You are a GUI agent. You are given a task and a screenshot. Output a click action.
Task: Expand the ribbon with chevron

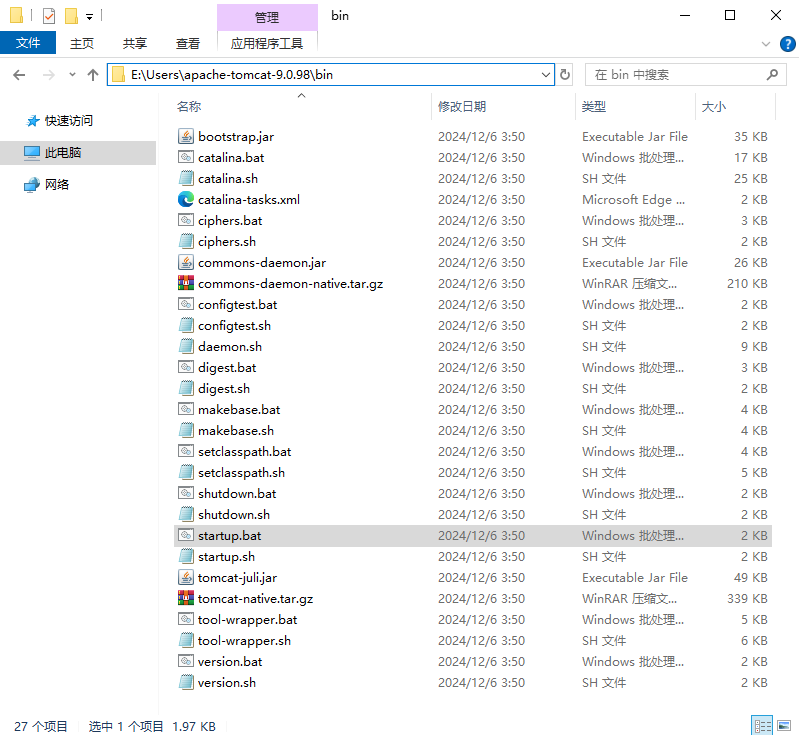point(765,44)
